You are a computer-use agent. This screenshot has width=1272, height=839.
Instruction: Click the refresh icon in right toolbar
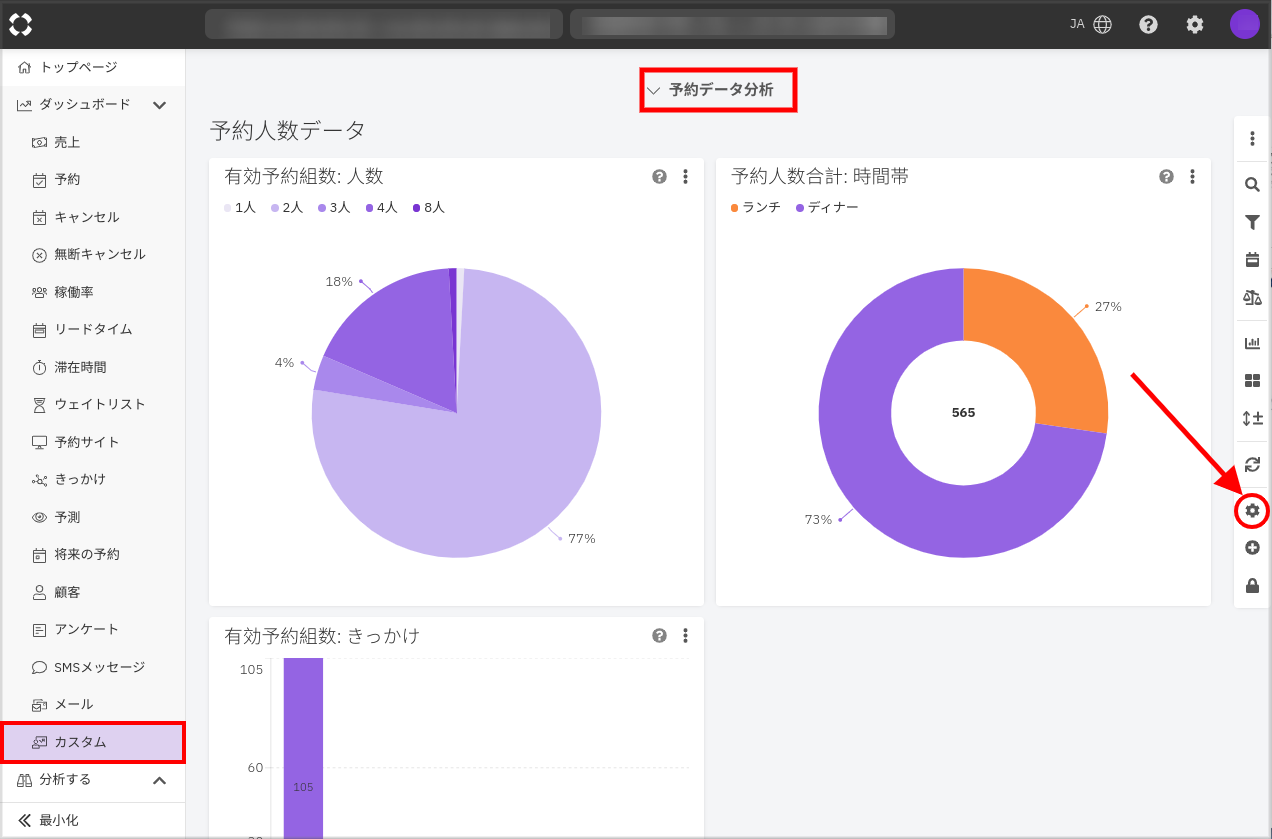click(1252, 464)
